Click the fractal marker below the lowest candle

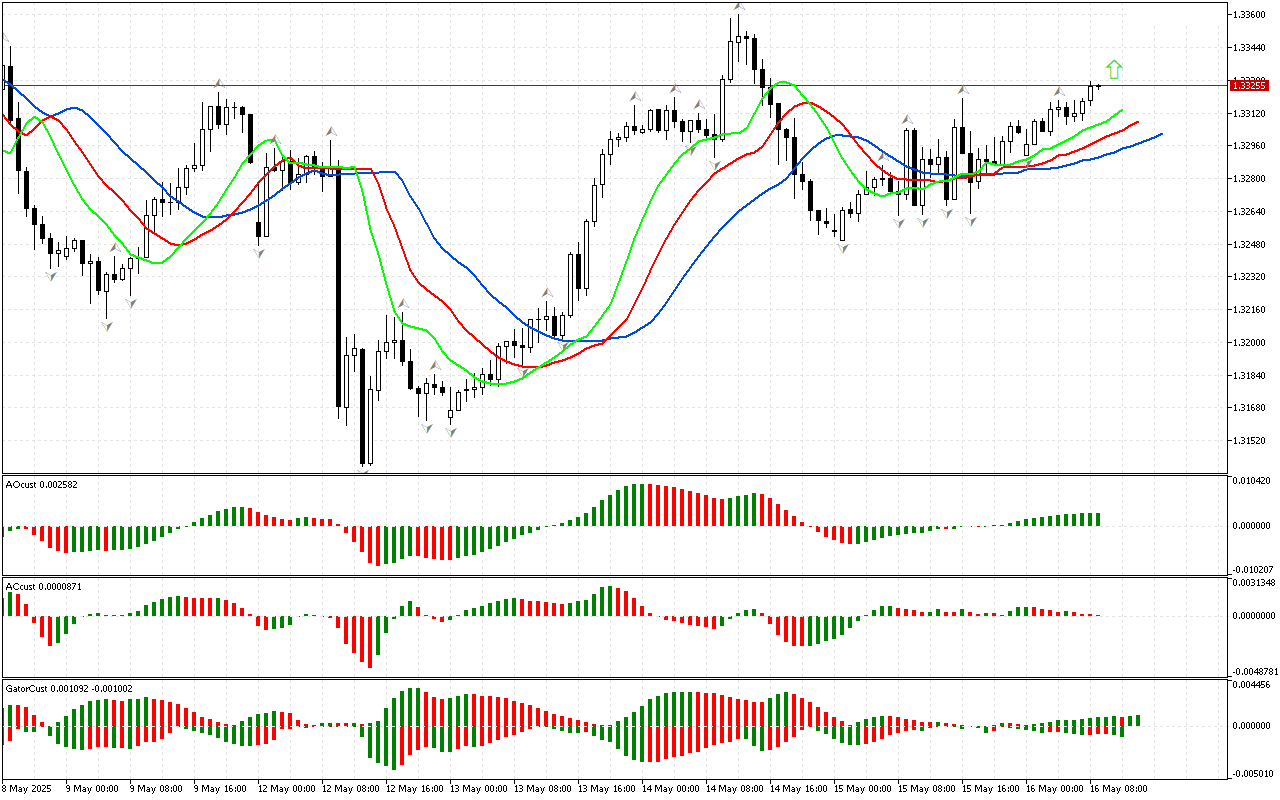click(x=365, y=470)
